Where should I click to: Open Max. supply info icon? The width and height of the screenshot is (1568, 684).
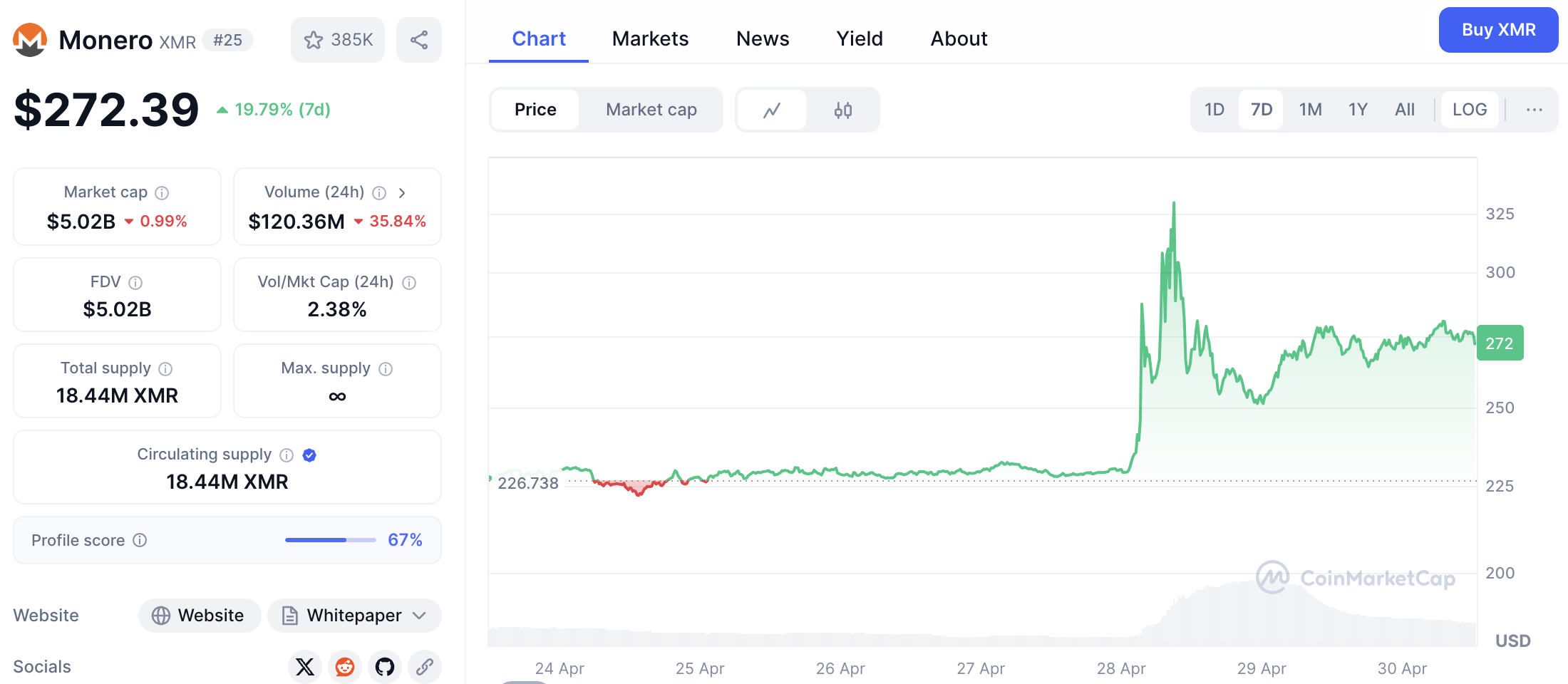click(386, 369)
